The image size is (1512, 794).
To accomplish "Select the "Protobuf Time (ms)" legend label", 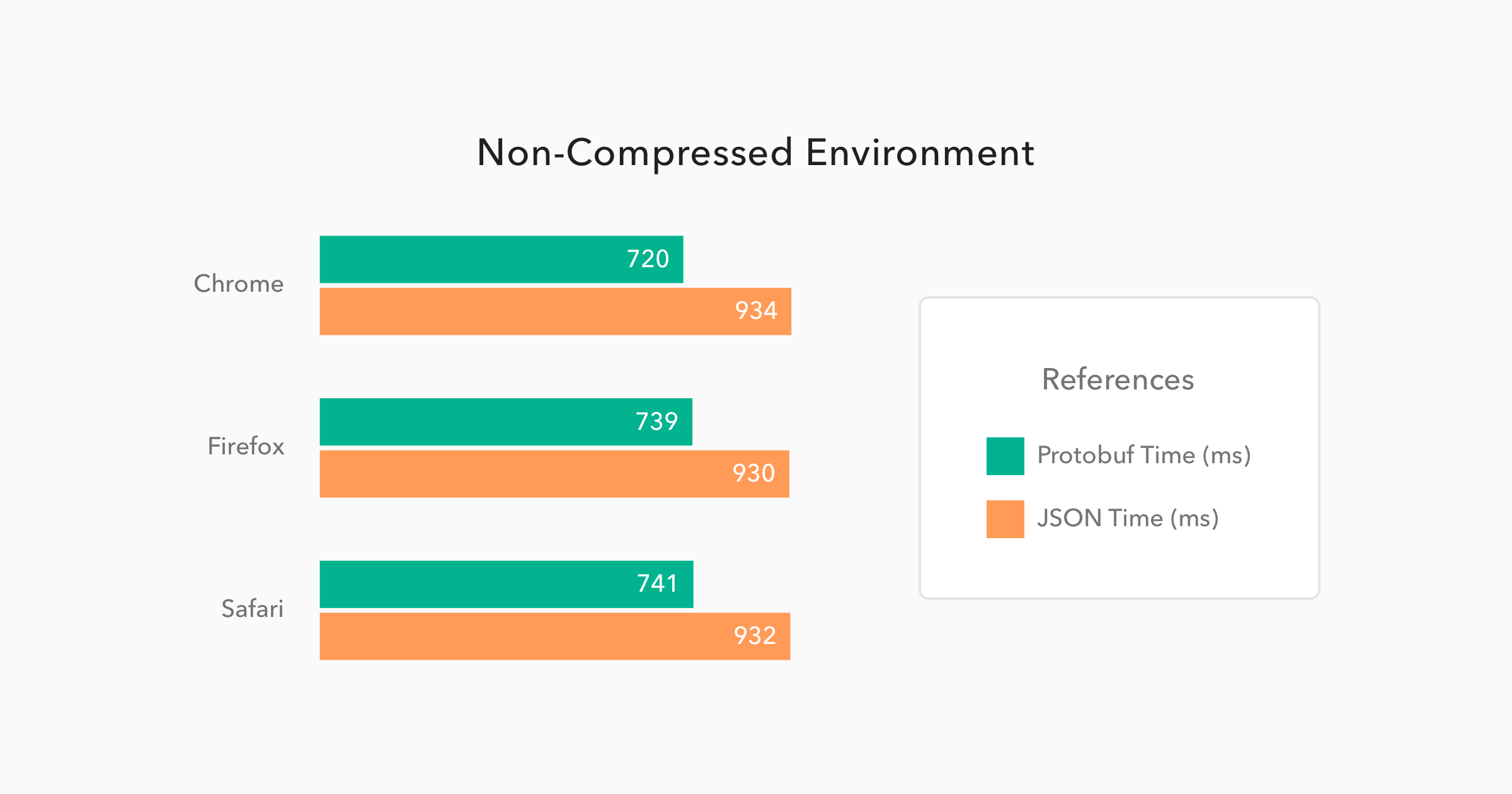I will [x=1143, y=455].
